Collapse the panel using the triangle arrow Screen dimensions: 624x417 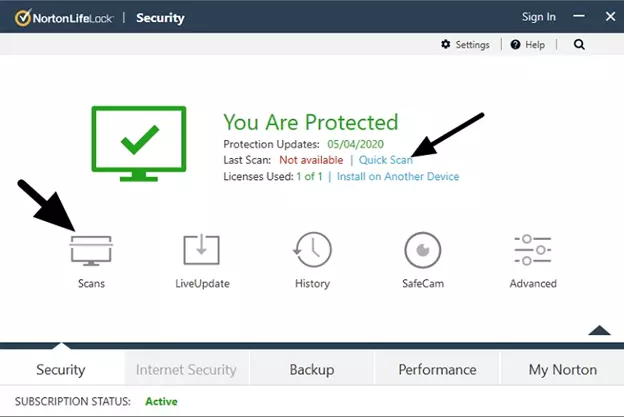(x=598, y=330)
